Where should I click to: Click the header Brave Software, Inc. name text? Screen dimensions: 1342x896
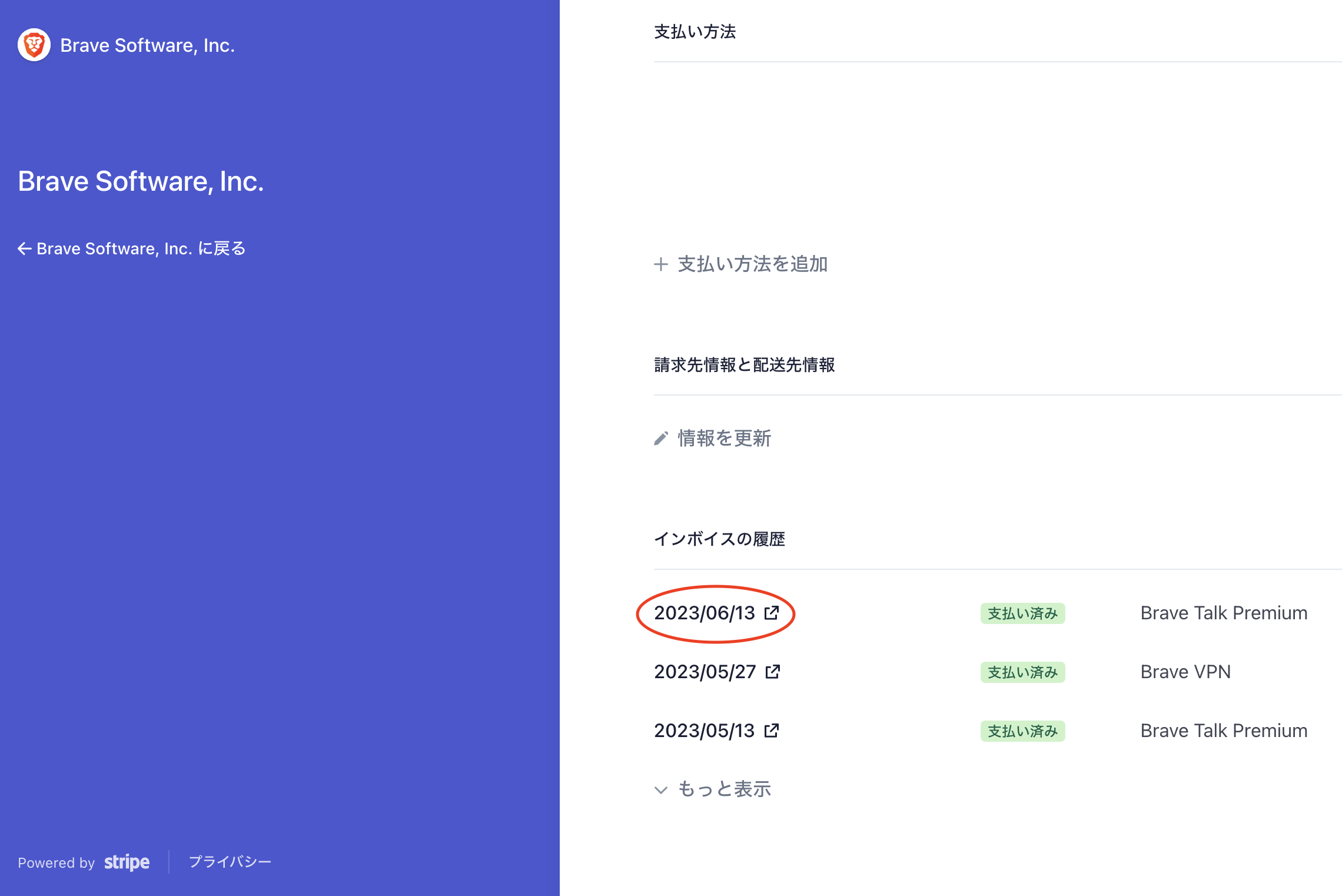tap(147, 45)
